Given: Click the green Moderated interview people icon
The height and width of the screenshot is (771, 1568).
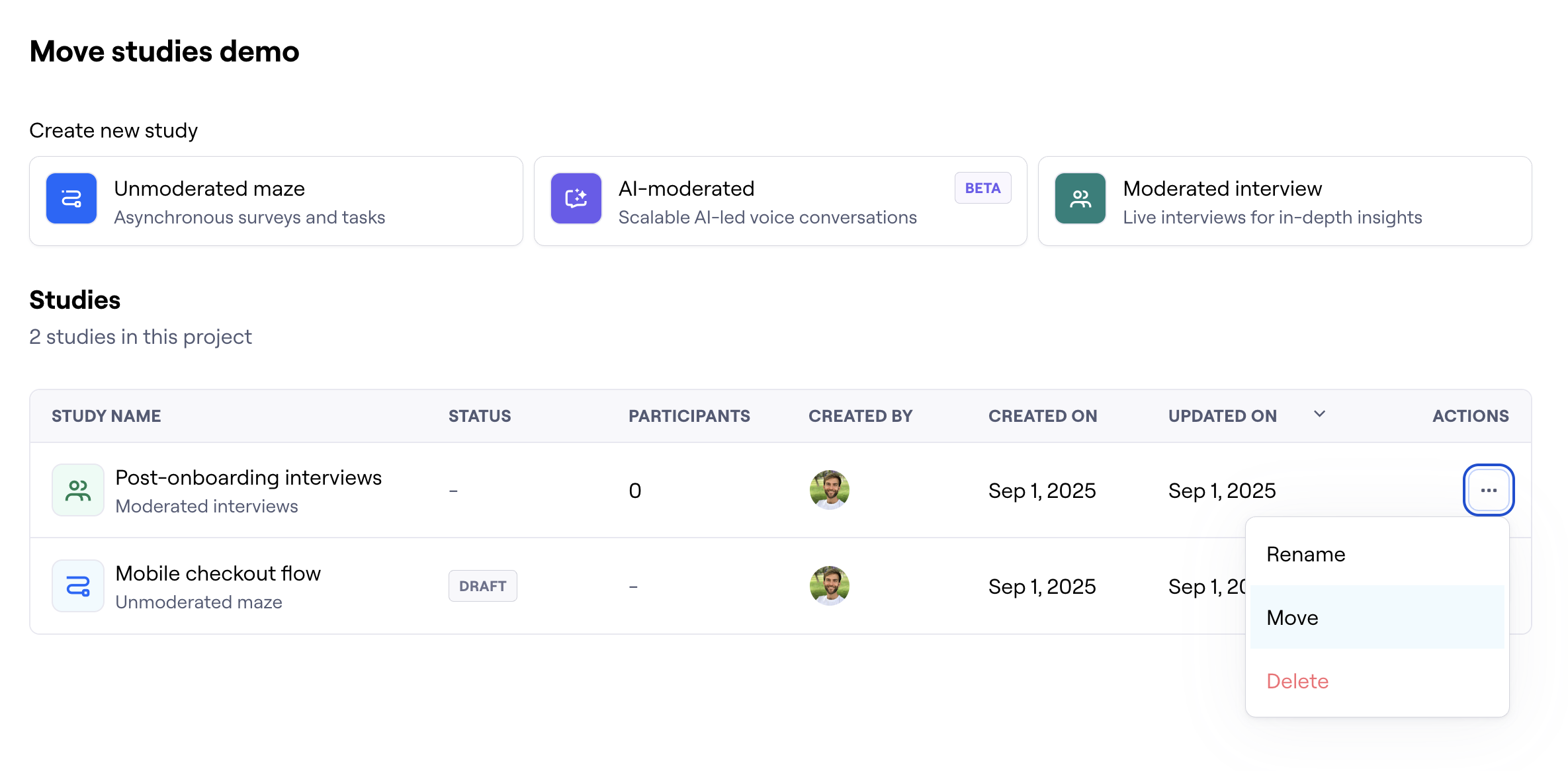Looking at the screenshot, I should (x=1080, y=198).
